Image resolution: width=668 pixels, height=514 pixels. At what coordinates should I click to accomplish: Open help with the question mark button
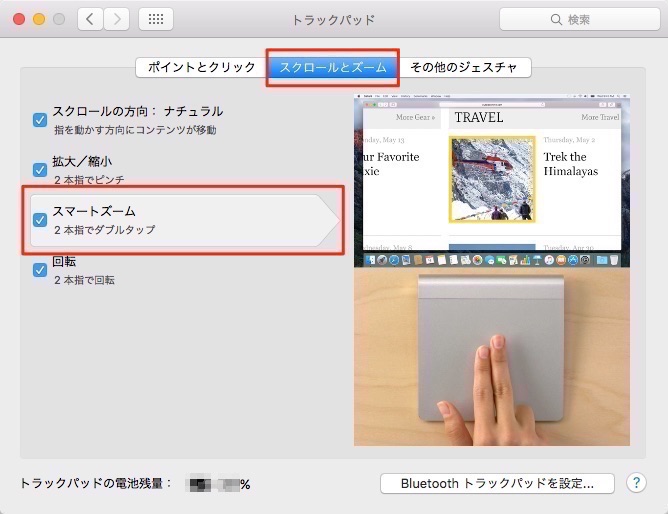pyautogui.click(x=636, y=483)
